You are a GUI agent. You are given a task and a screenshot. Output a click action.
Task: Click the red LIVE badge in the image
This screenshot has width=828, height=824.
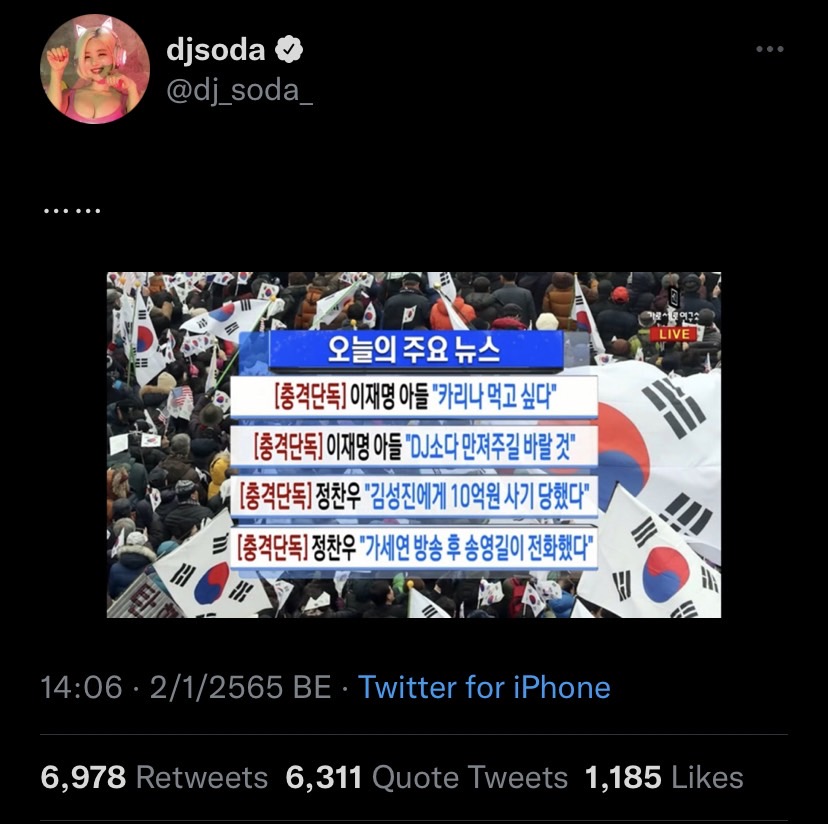tap(673, 334)
